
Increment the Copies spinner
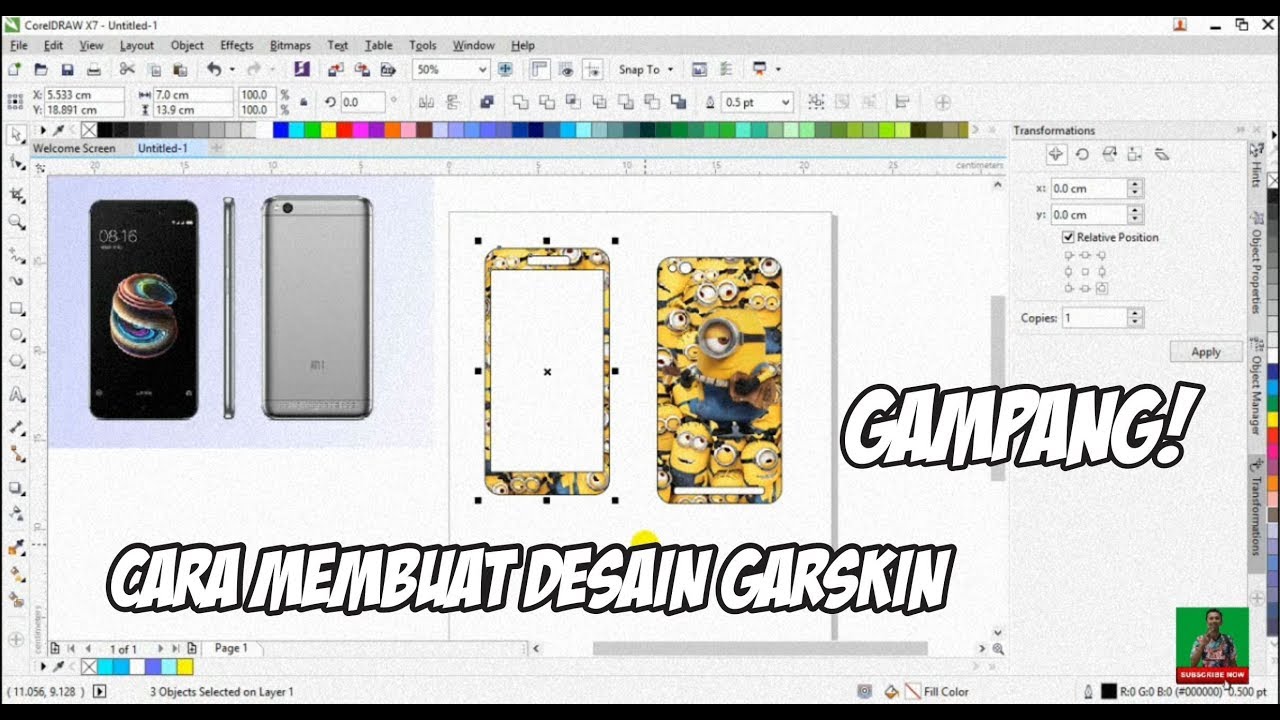1135,313
